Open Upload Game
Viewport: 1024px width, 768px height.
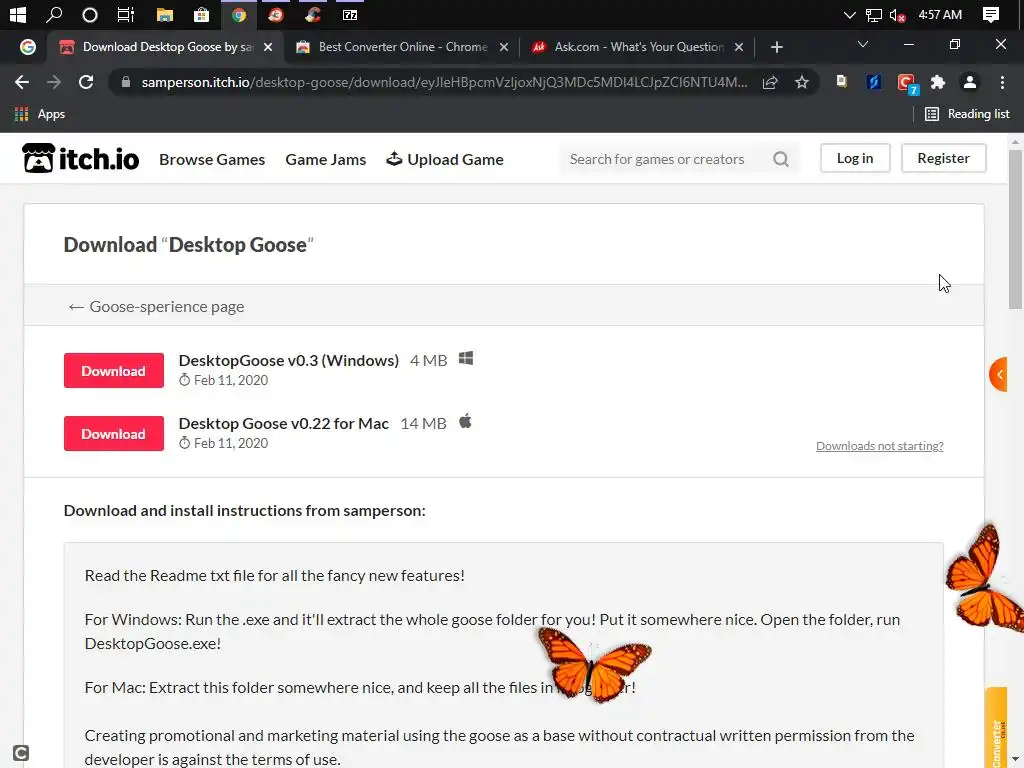445,159
